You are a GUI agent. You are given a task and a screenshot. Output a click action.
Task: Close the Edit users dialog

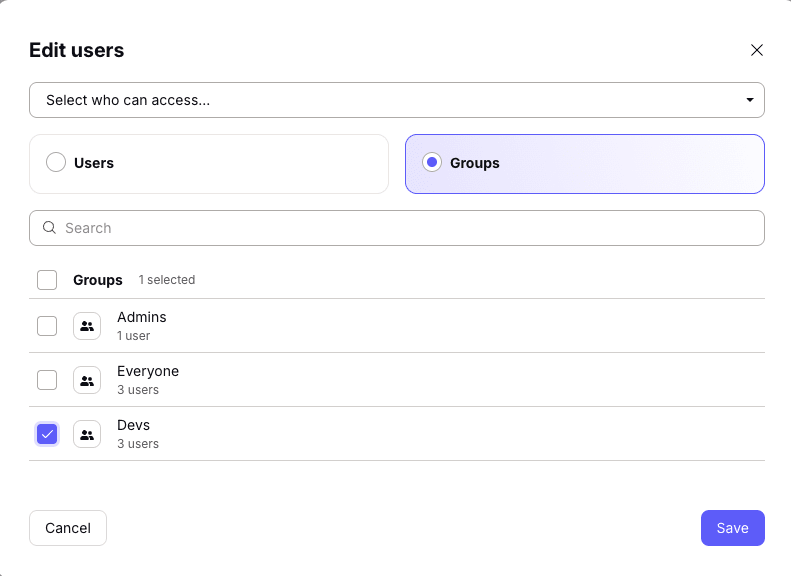756,50
